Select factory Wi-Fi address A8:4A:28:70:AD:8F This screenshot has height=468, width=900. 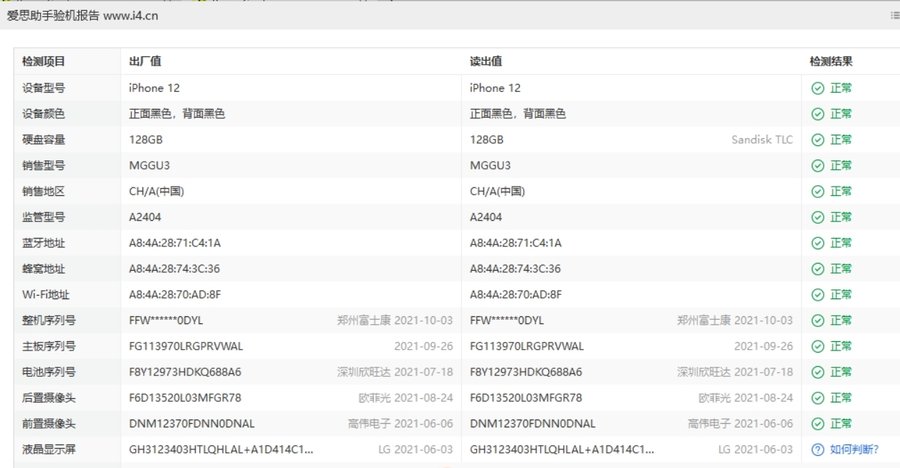[x=174, y=295]
